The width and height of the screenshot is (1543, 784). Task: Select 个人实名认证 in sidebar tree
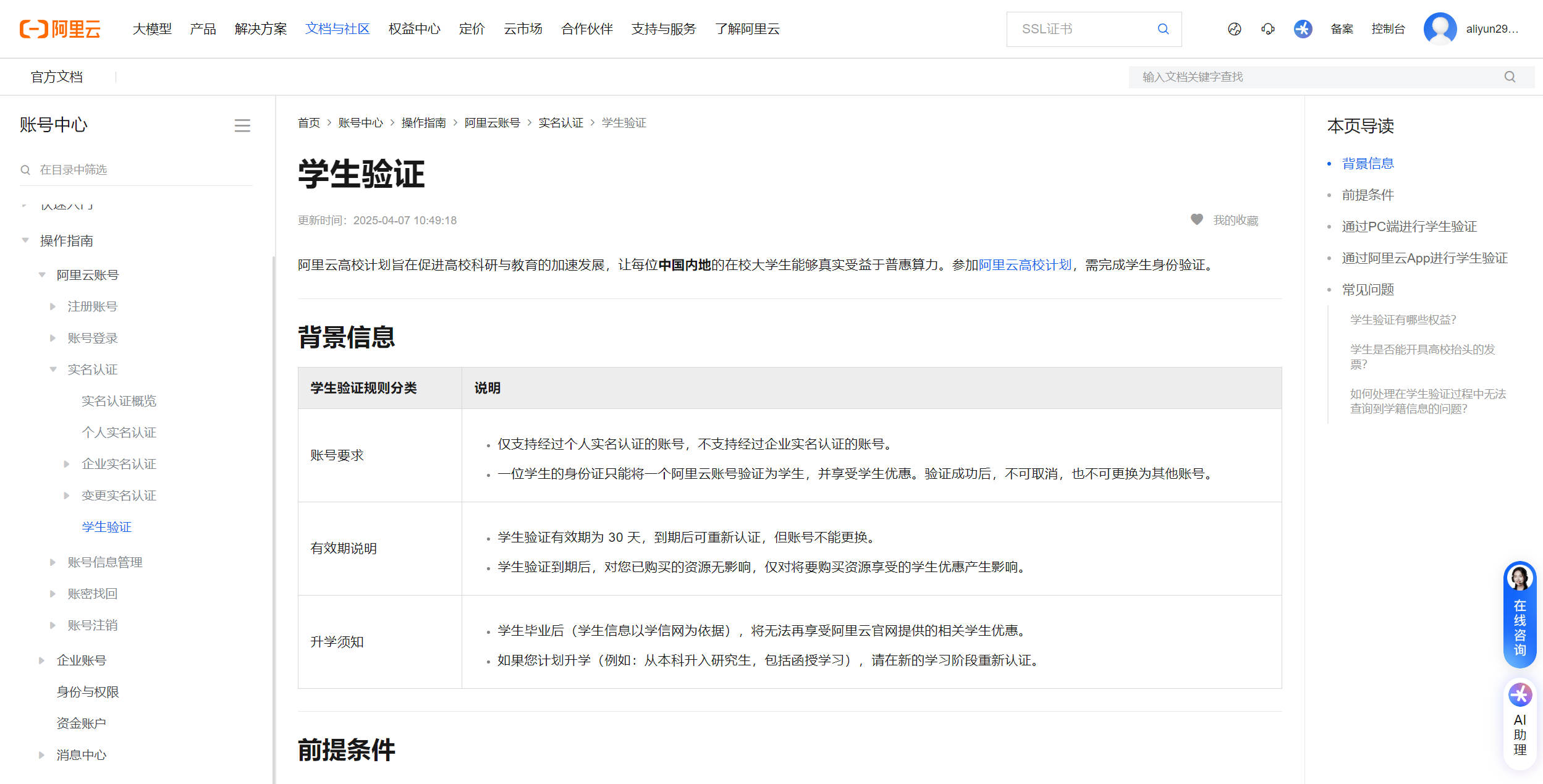tap(119, 432)
